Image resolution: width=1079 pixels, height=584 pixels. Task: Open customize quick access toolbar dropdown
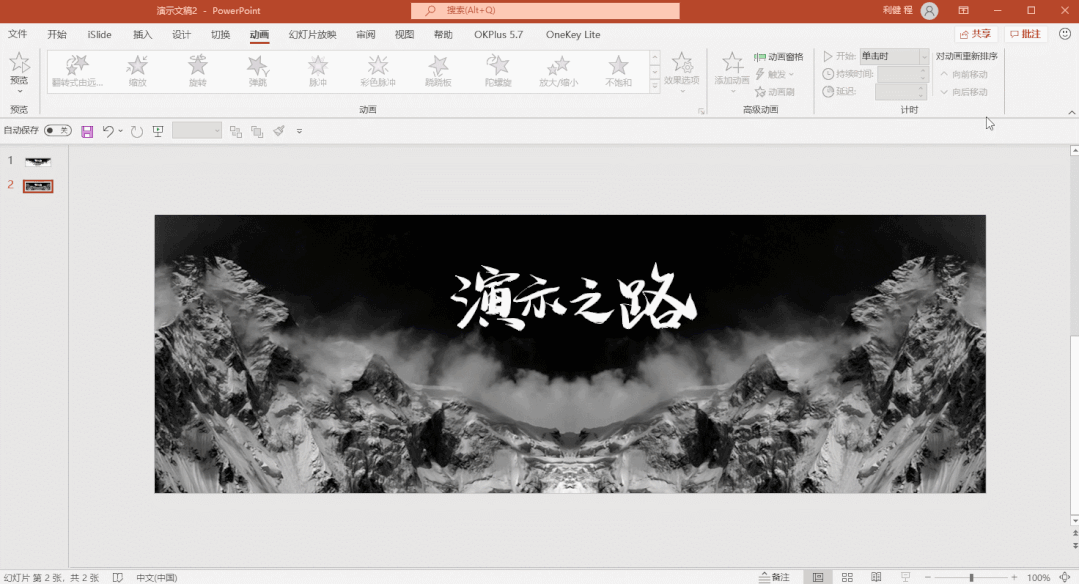[299, 131]
